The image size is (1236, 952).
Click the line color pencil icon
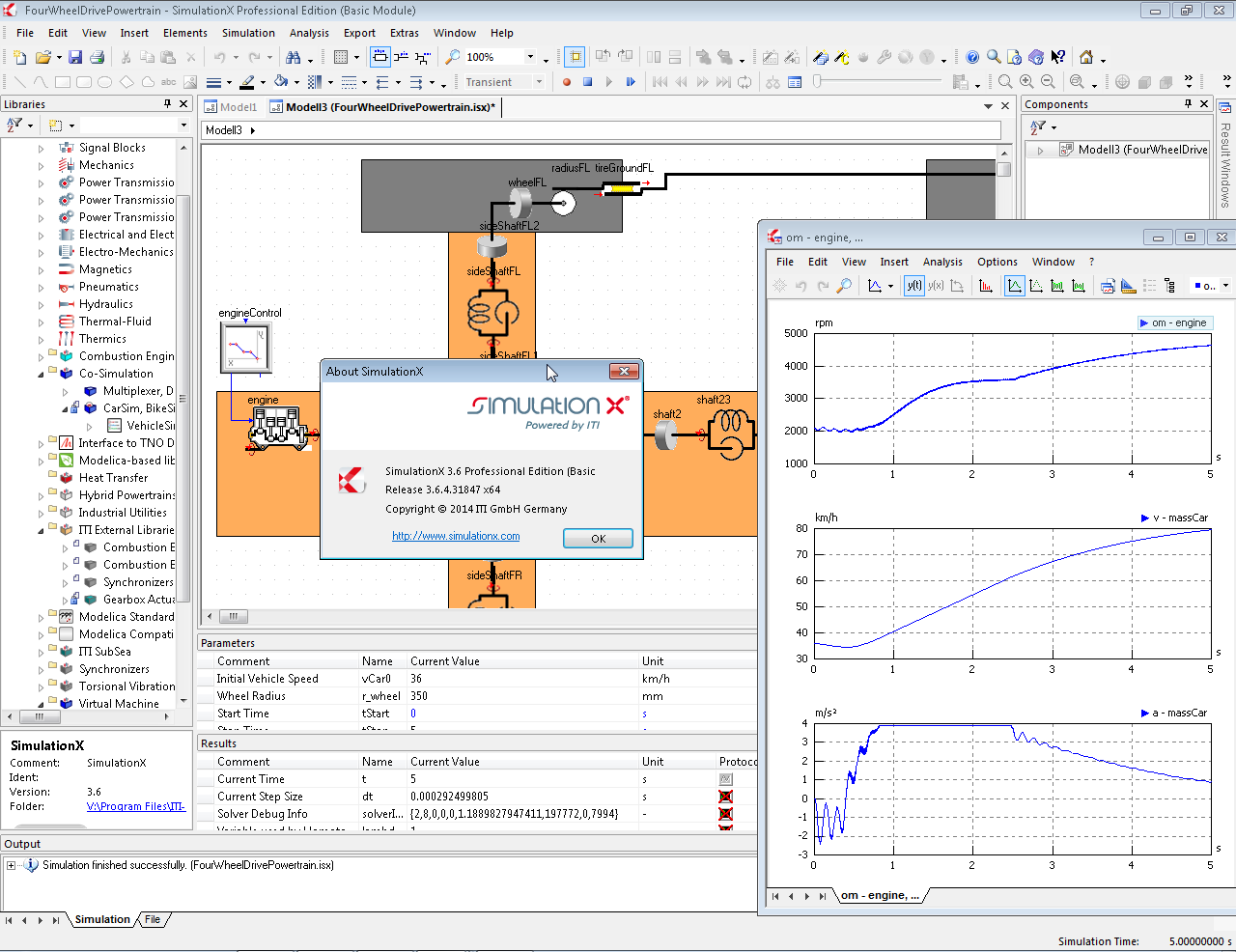click(247, 82)
